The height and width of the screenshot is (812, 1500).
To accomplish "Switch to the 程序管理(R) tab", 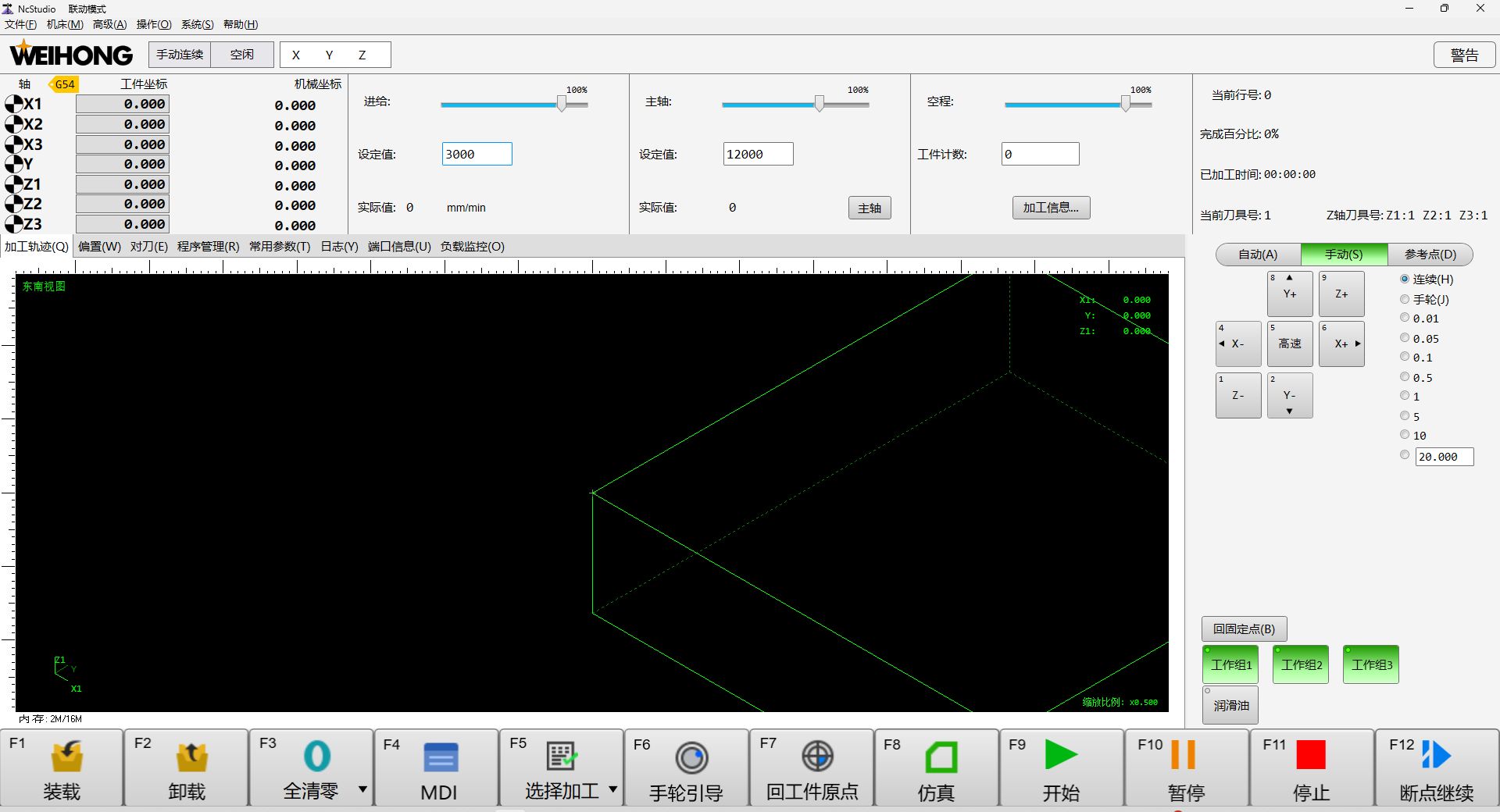I will coord(208,247).
